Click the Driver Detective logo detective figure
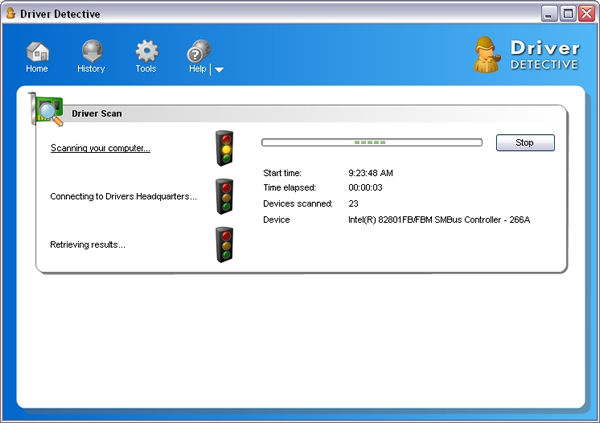The image size is (600, 423). click(487, 55)
